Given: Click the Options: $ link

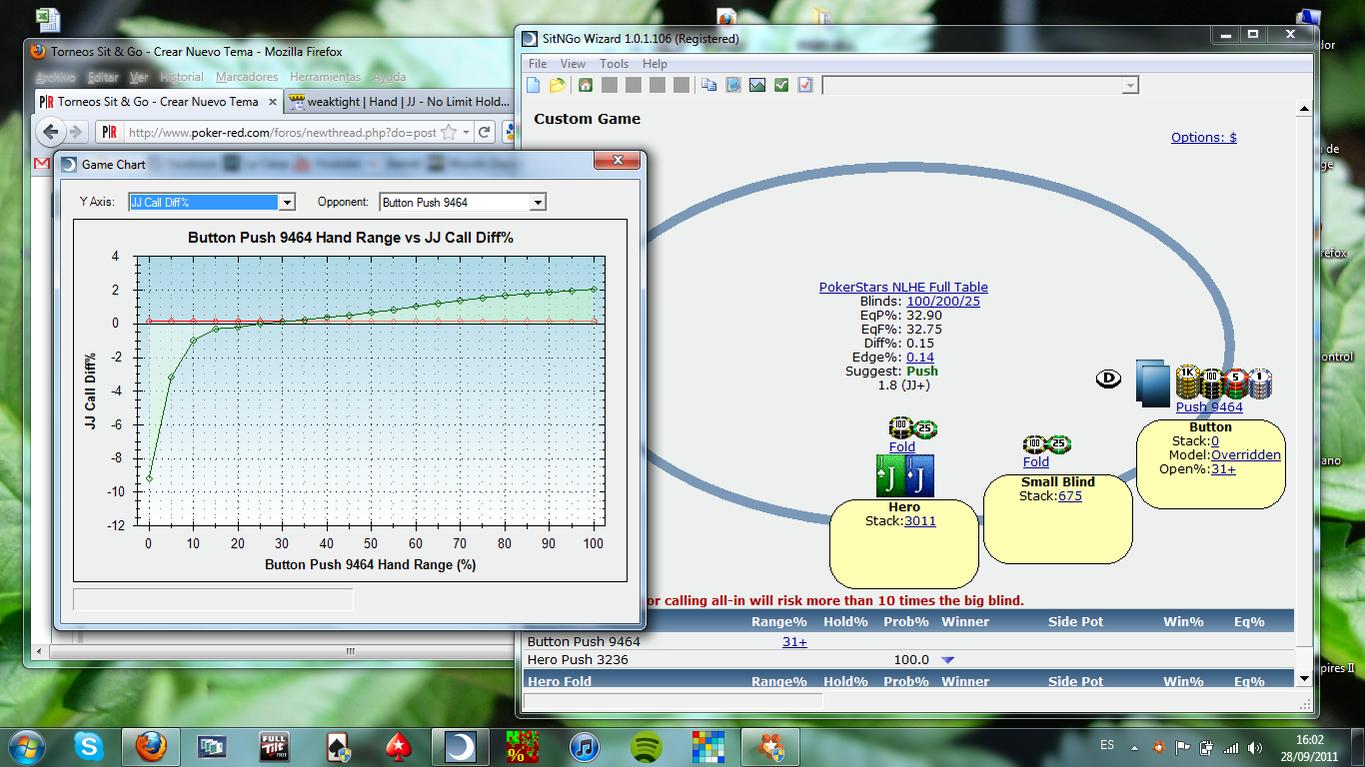Looking at the screenshot, I should (x=1204, y=137).
